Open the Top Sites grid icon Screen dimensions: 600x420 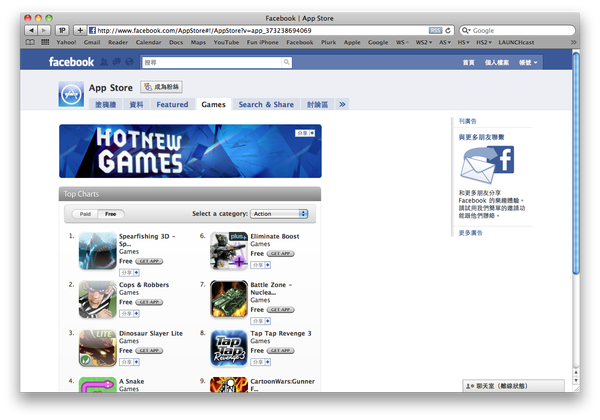tap(45, 42)
